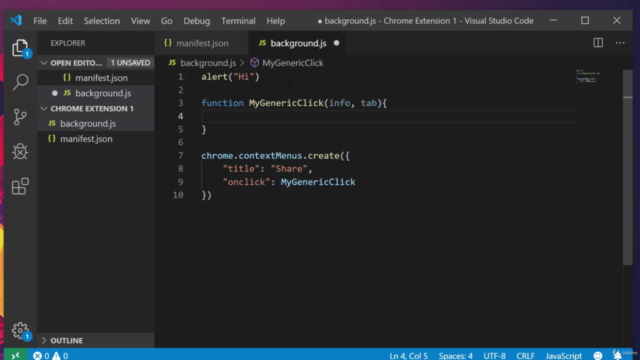This screenshot has width=640, height=360.
Task: Open the Search view icon
Action: click(x=20, y=82)
